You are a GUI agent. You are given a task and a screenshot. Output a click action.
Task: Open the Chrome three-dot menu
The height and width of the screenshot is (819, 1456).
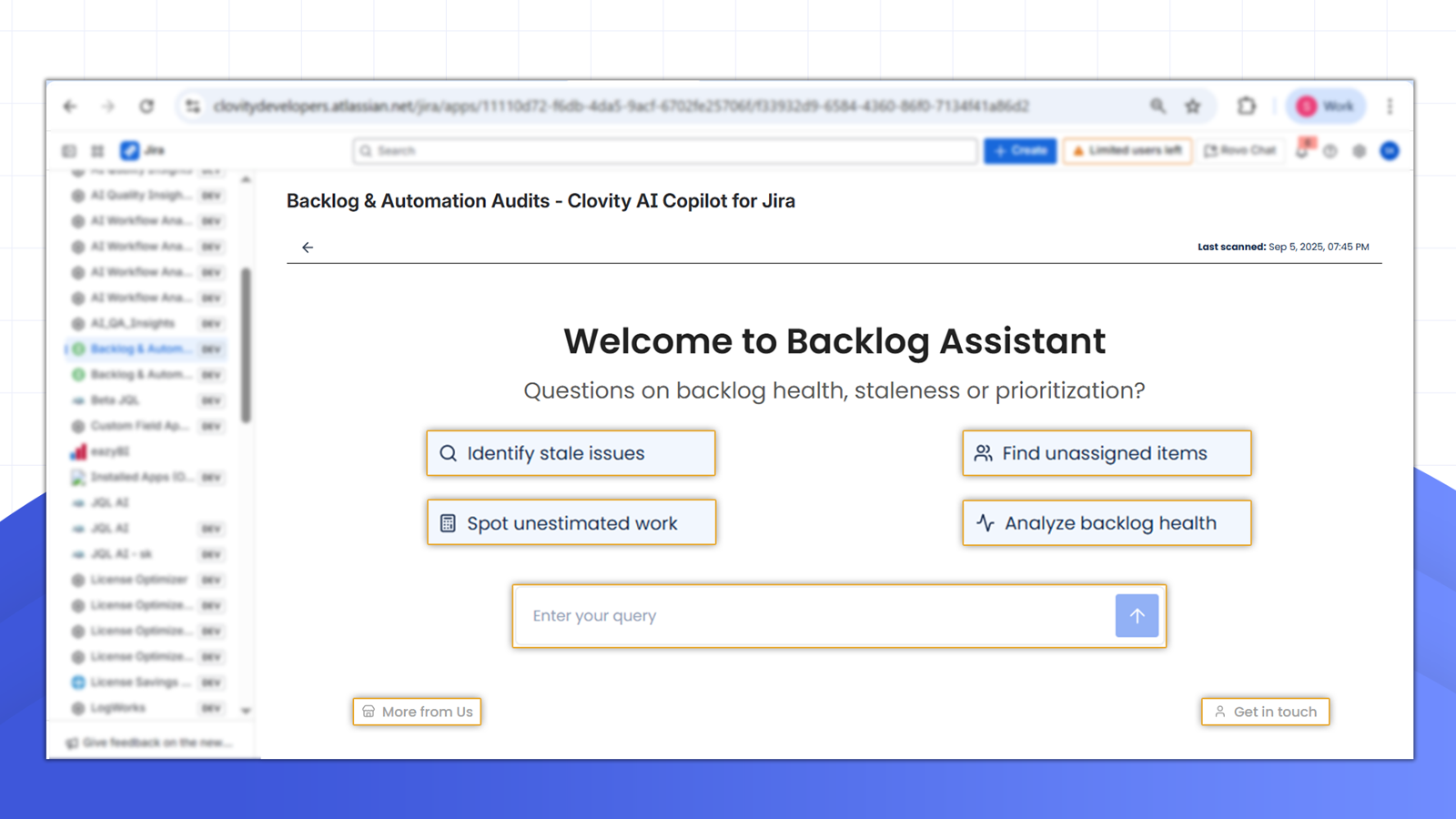(1390, 106)
